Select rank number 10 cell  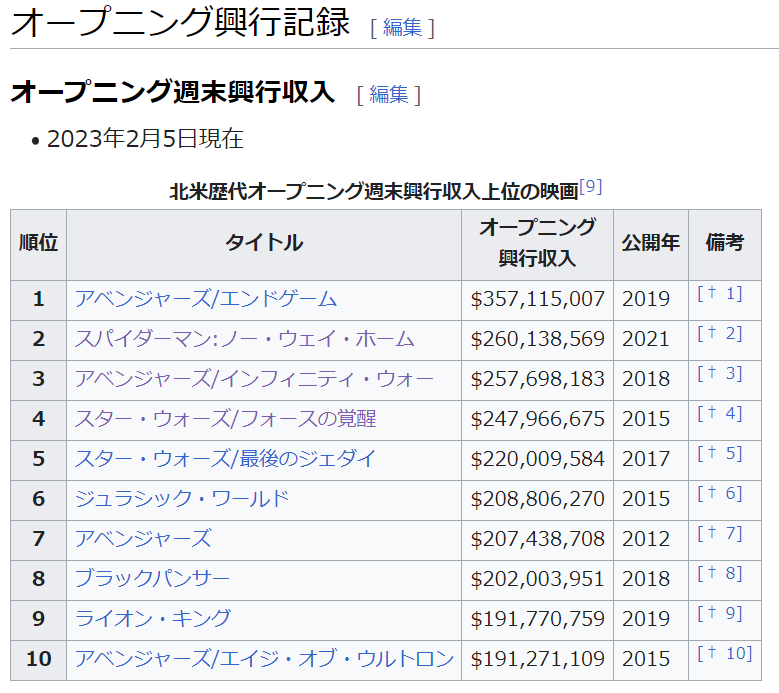(38, 659)
